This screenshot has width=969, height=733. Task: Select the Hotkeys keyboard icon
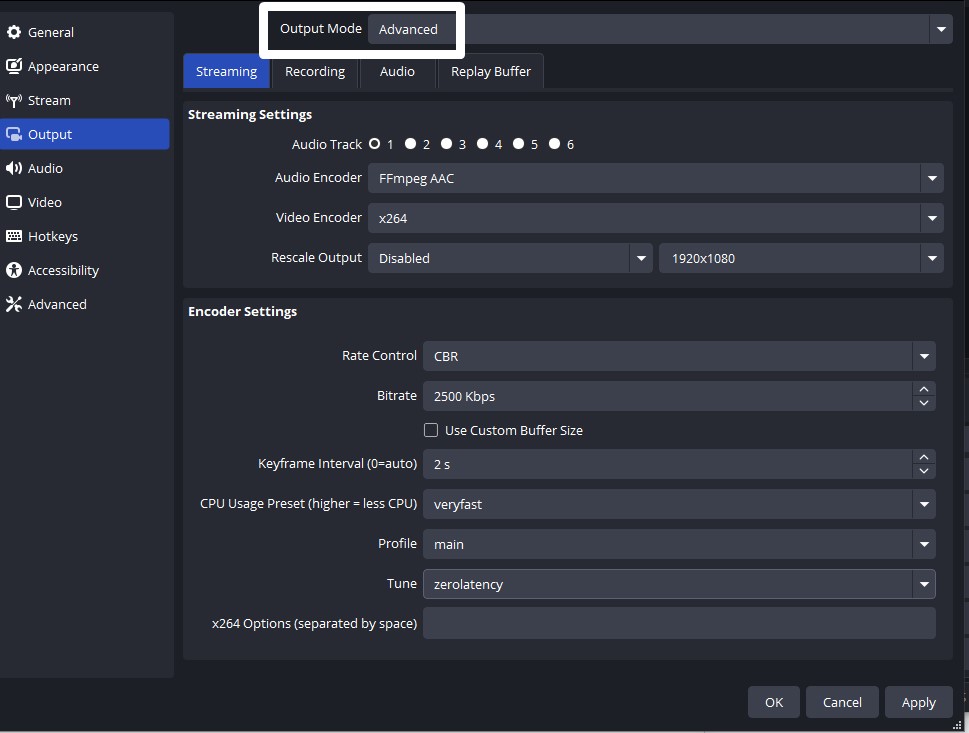tap(14, 236)
